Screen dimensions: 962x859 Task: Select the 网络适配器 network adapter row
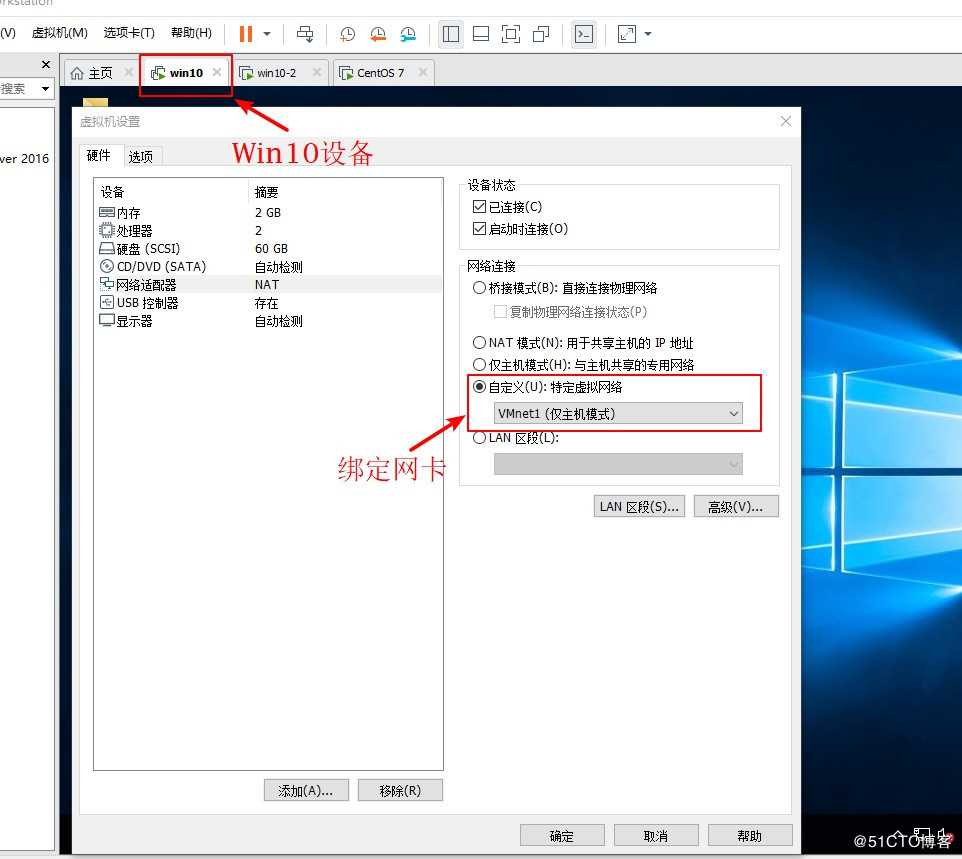pos(268,285)
